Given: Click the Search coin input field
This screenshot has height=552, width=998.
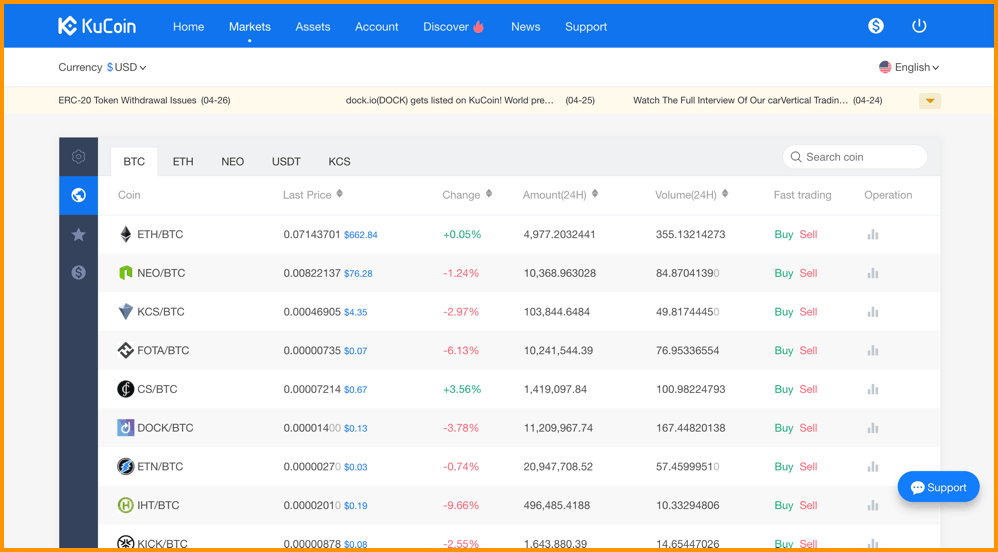Looking at the screenshot, I should point(855,157).
